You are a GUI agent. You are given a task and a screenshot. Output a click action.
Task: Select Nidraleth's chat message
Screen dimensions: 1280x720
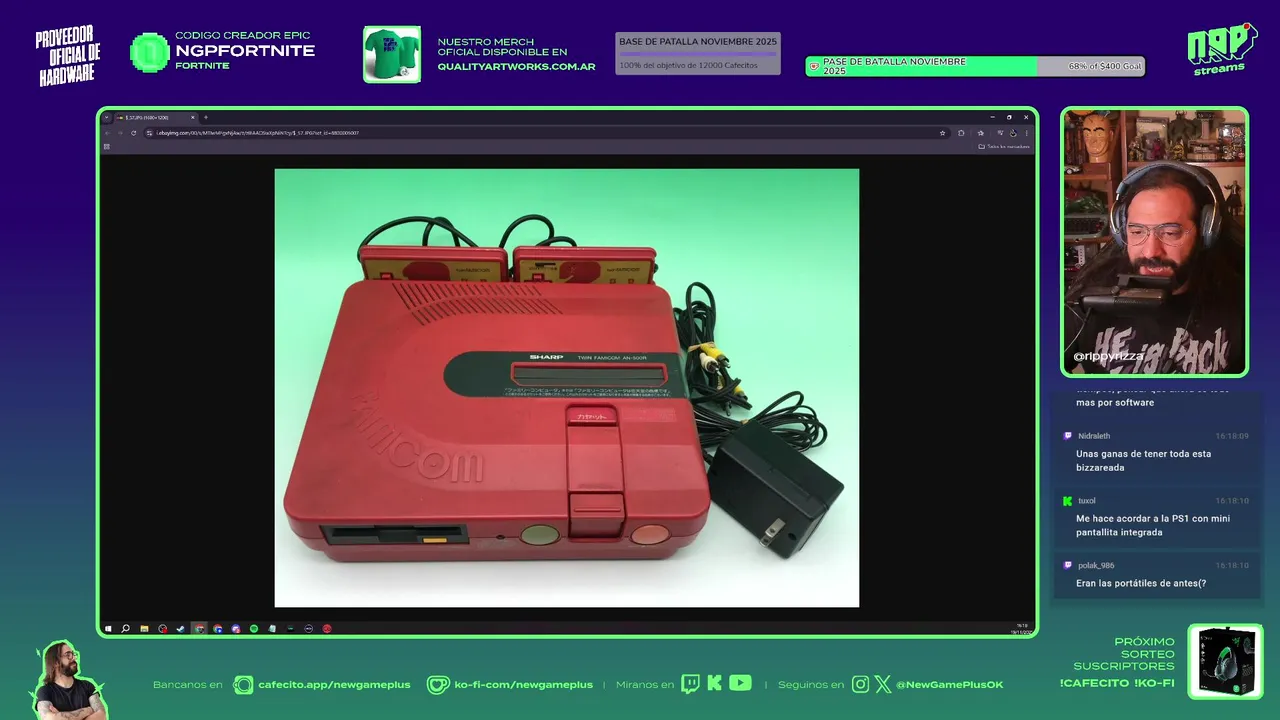click(1156, 453)
